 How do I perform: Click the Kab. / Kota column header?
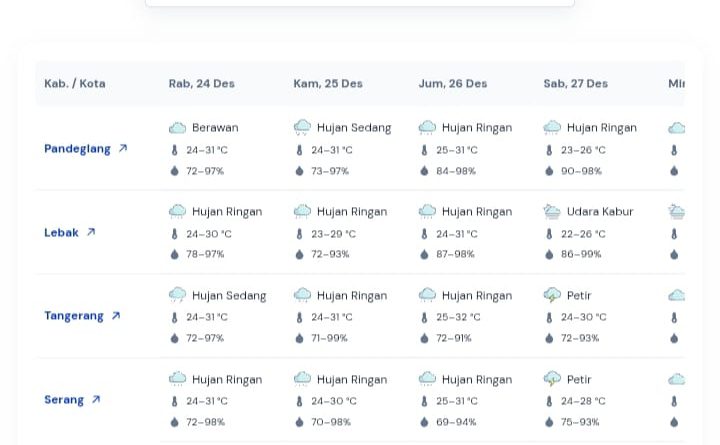(75, 84)
